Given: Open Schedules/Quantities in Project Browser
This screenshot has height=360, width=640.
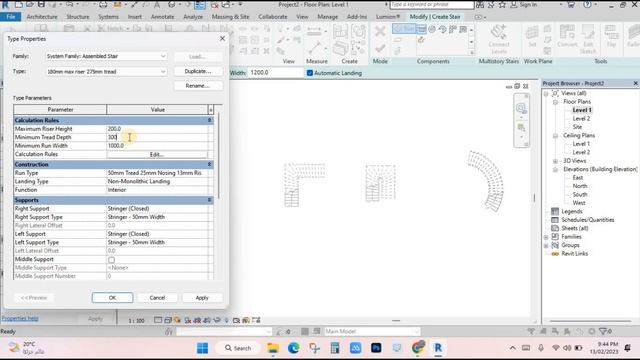Looking at the screenshot, I should (587, 220).
